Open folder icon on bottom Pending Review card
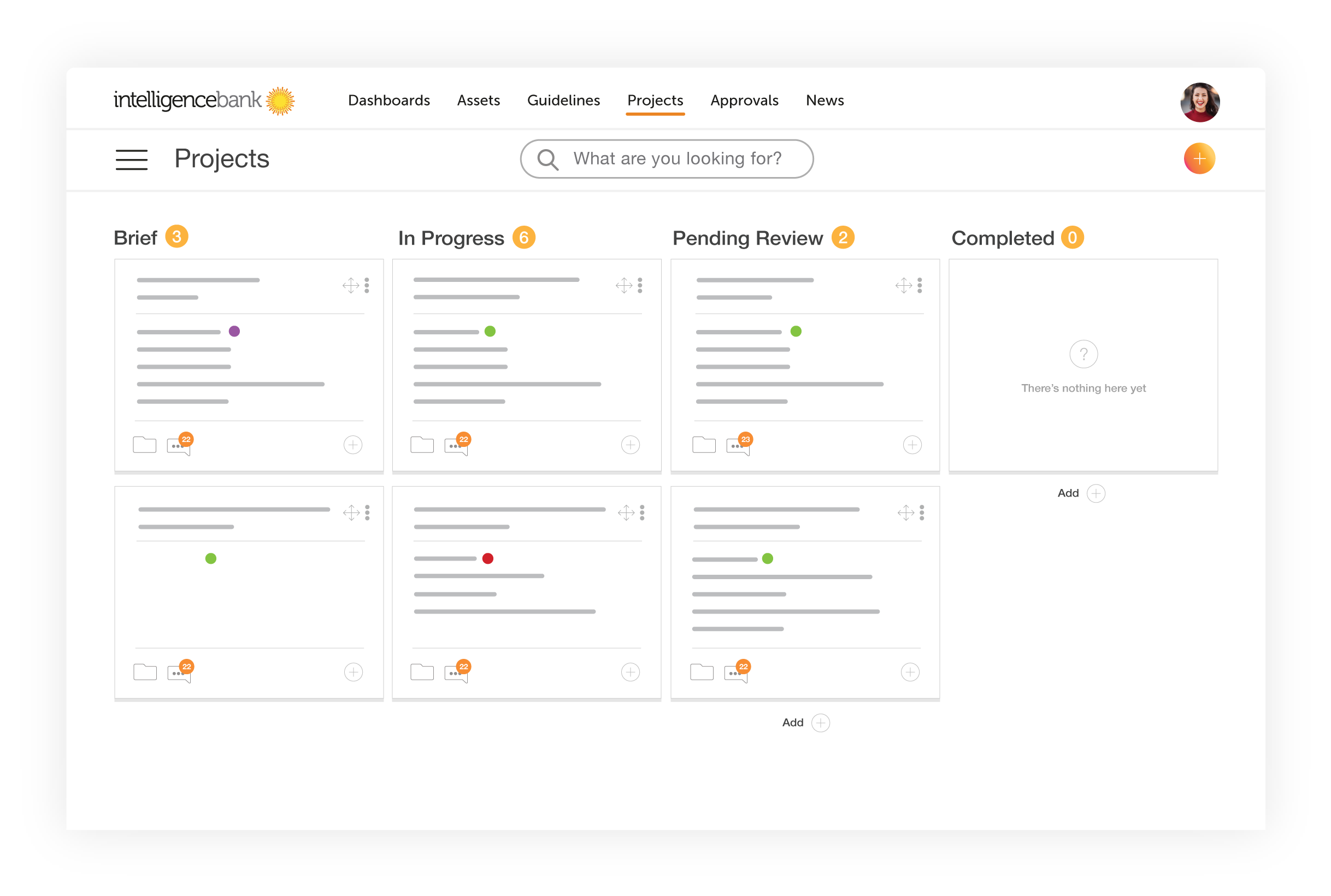 pyautogui.click(x=701, y=672)
